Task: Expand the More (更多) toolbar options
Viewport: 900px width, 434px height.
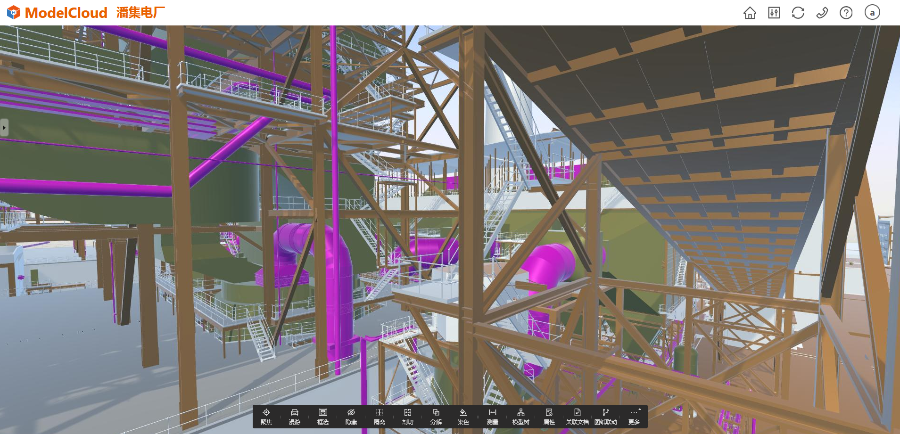Action: click(634, 416)
